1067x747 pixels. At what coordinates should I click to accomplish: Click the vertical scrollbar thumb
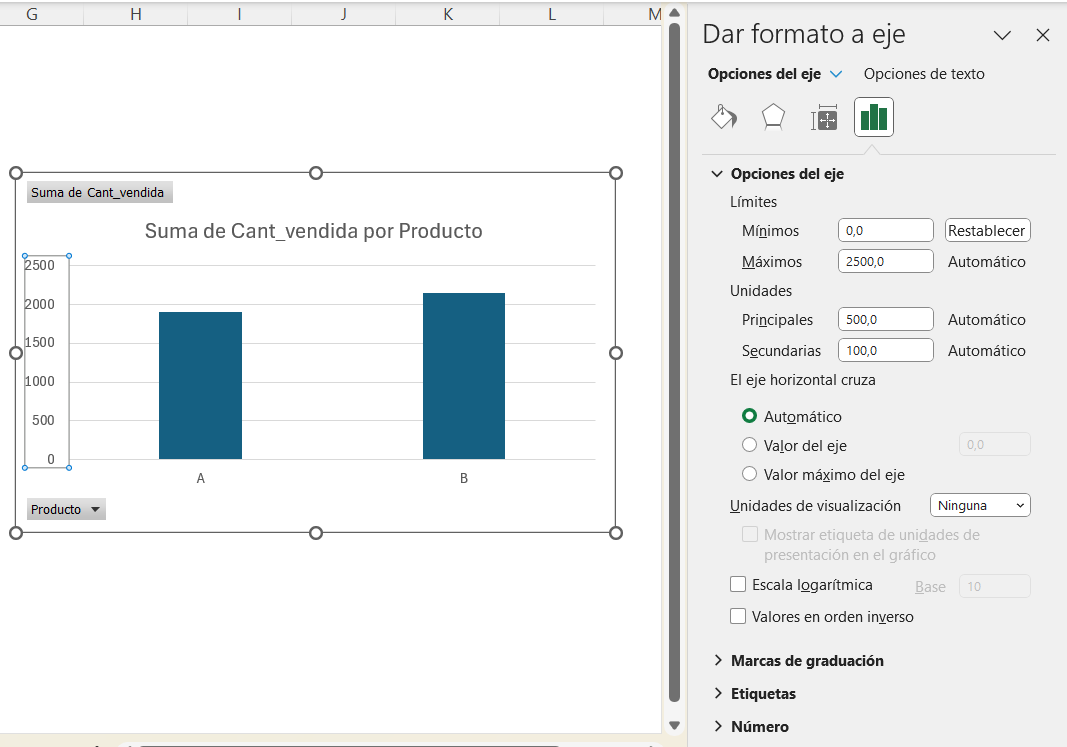[x=674, y=363]
